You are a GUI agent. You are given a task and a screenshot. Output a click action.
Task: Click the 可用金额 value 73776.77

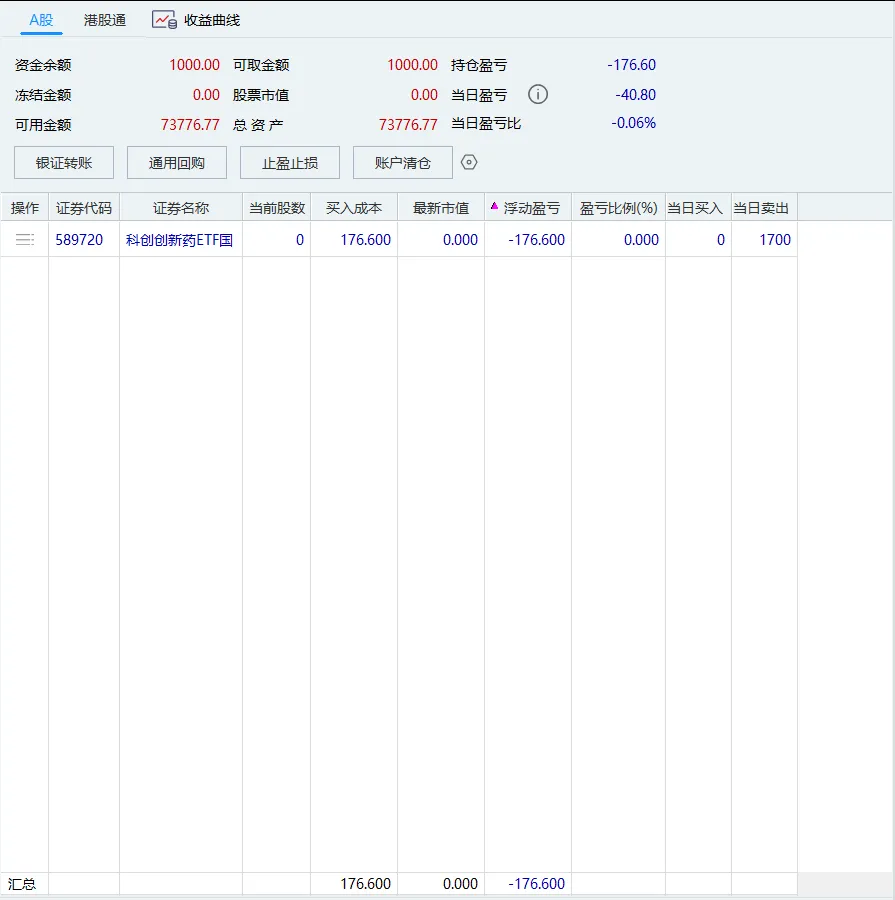tap(191, 125)
